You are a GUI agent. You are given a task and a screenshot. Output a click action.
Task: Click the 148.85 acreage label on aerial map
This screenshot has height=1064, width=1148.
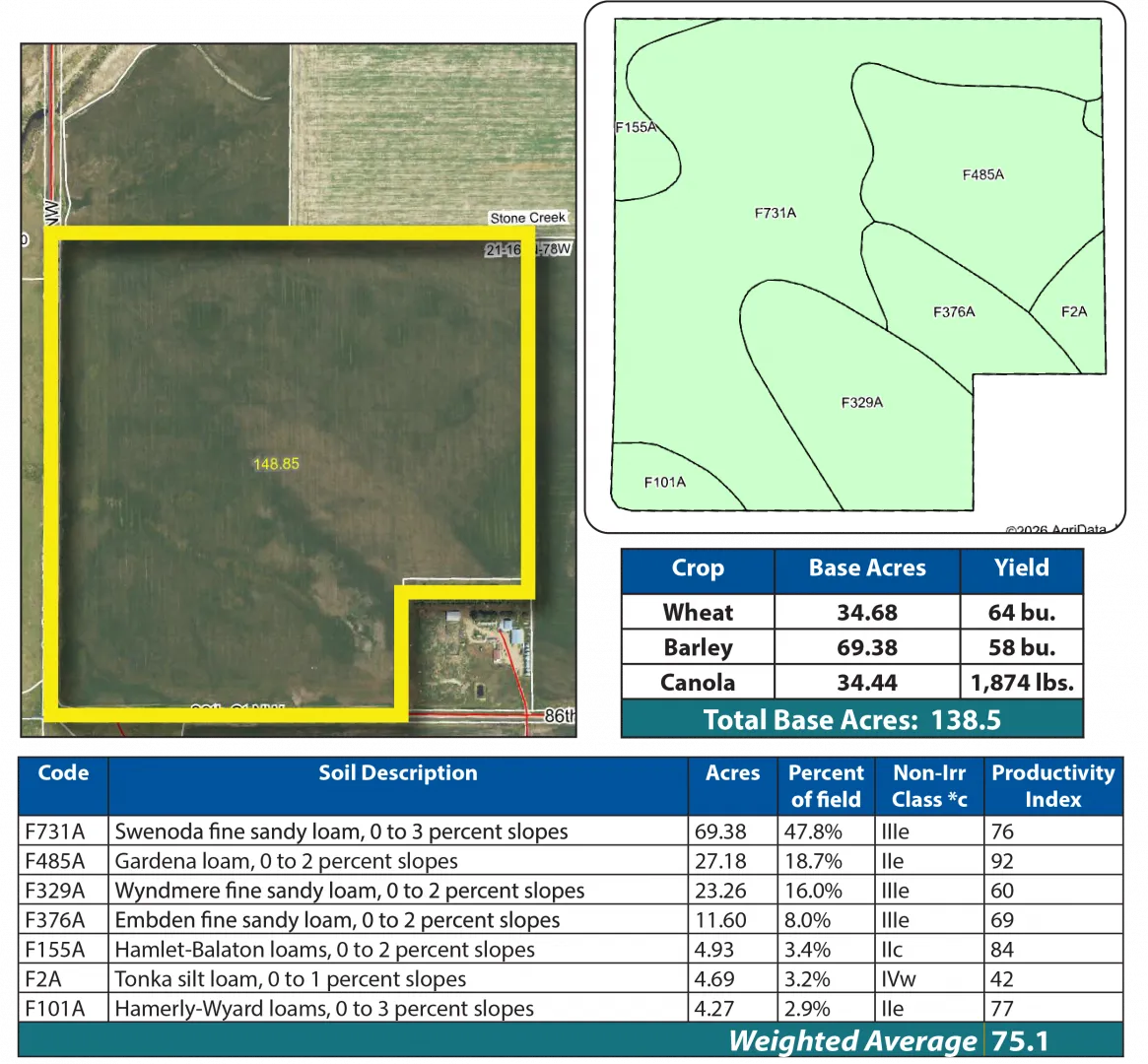pos(276,464)
